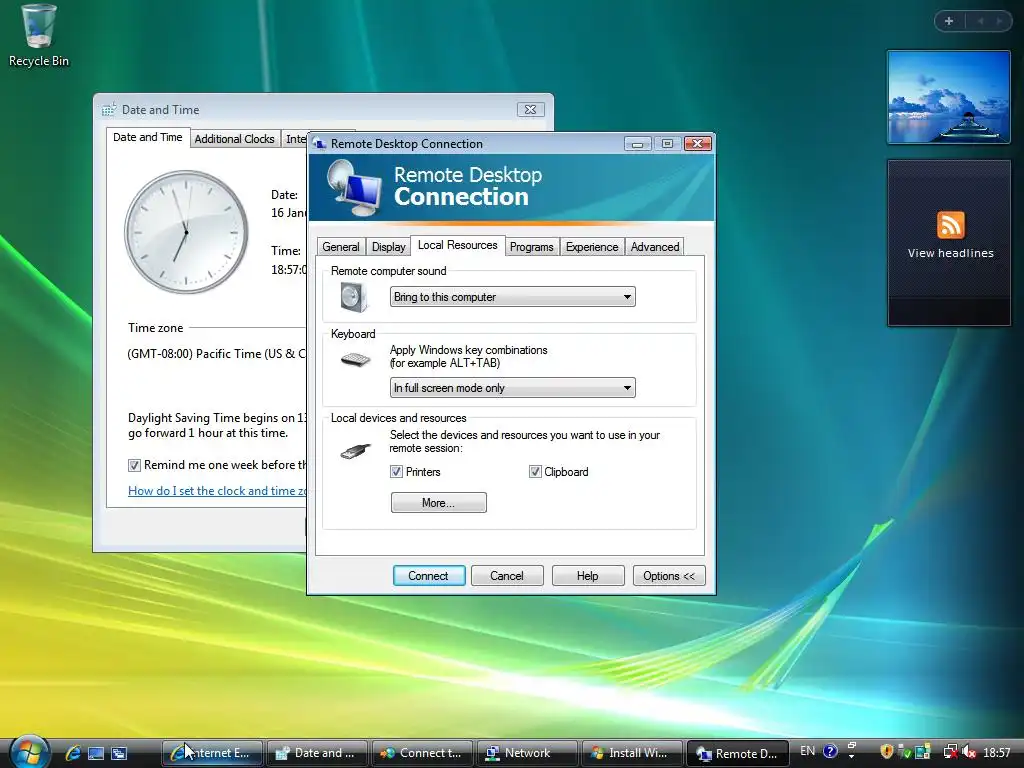Click the Help button
This screenshot has height=768, width=1024.
[588, 575]
